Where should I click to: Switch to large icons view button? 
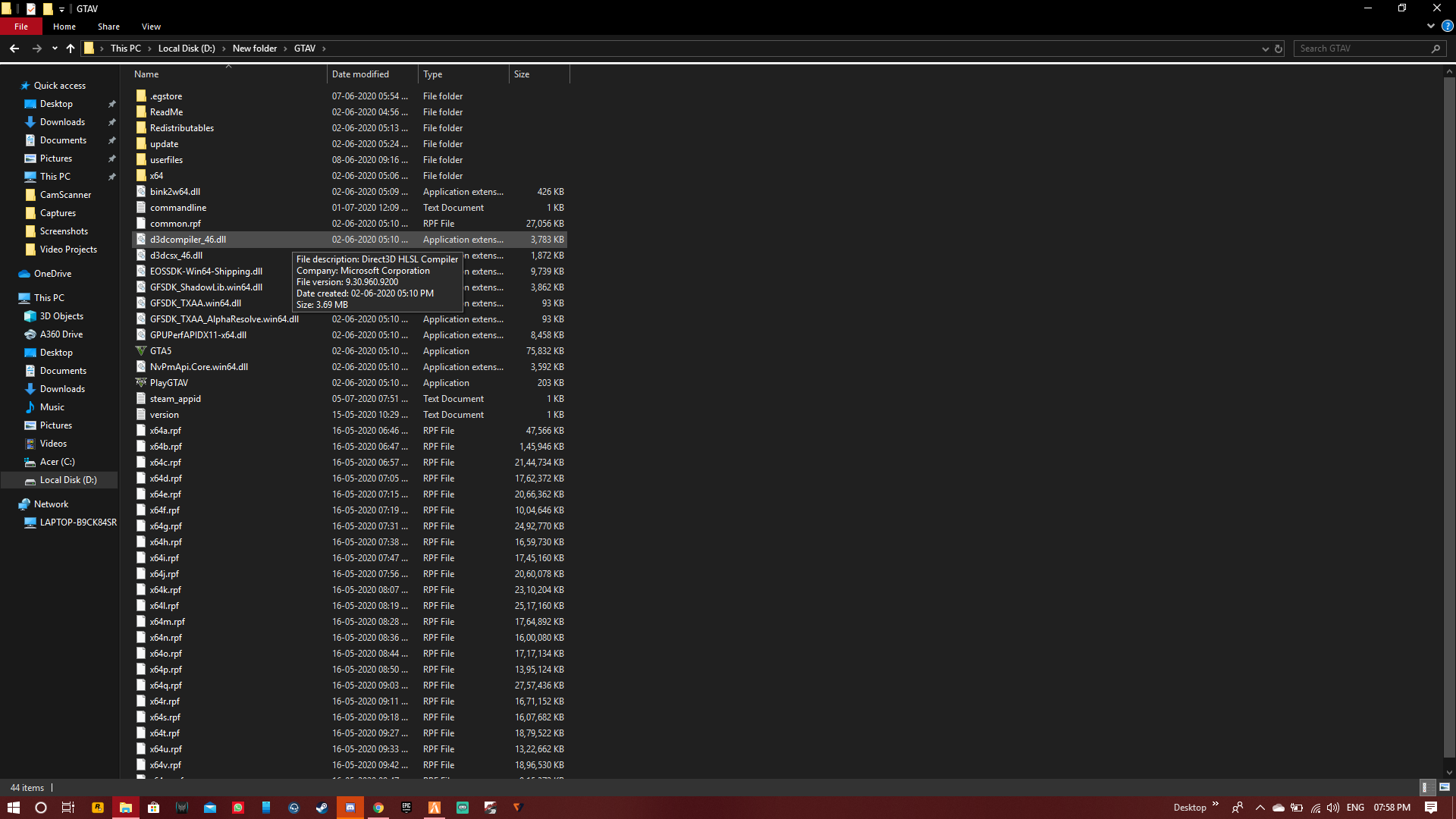(1444, 787)
